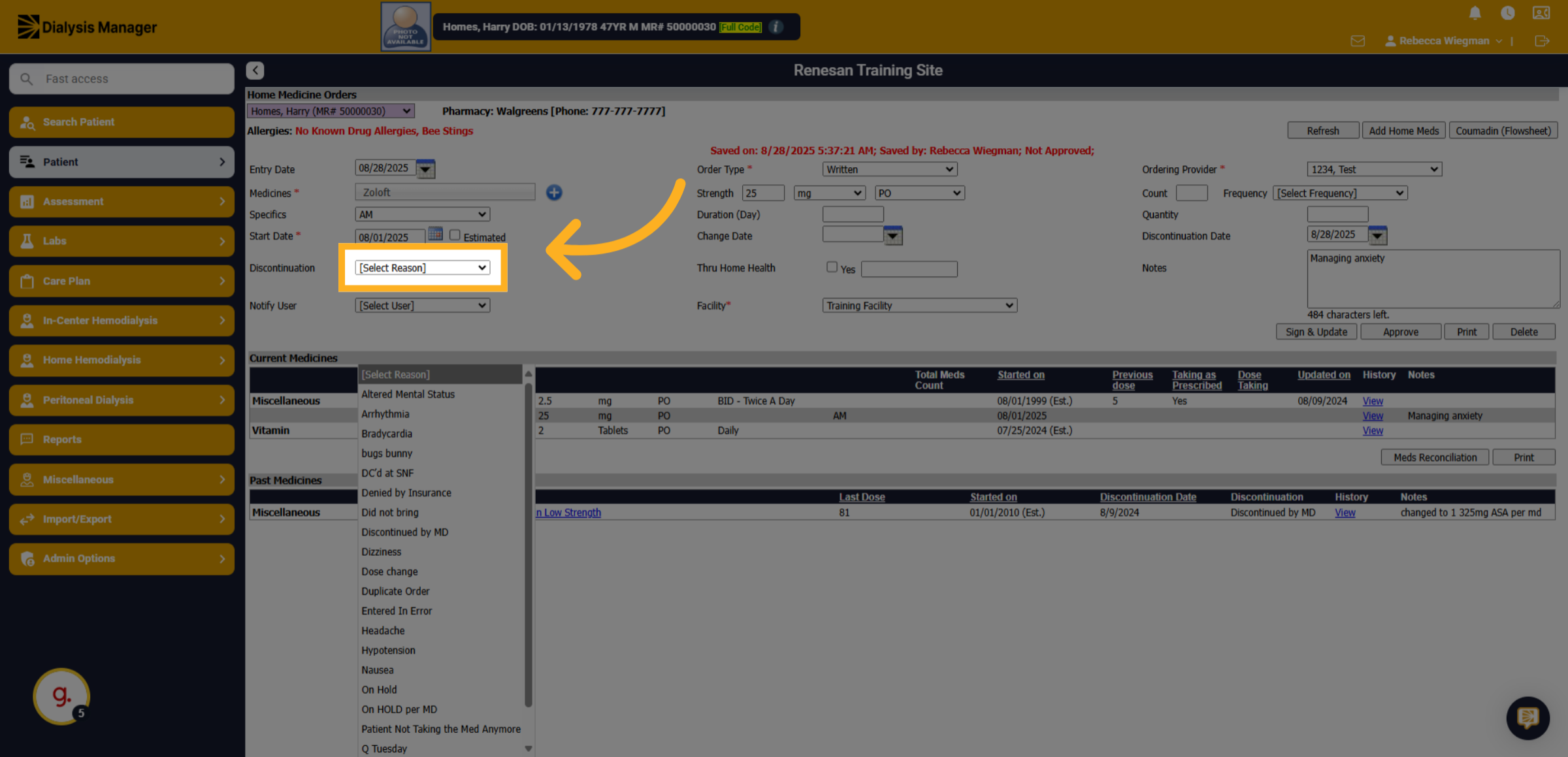Open the Entry Date calendar picker
Viewport: 1568px width, 757px height.
[425, 169]
